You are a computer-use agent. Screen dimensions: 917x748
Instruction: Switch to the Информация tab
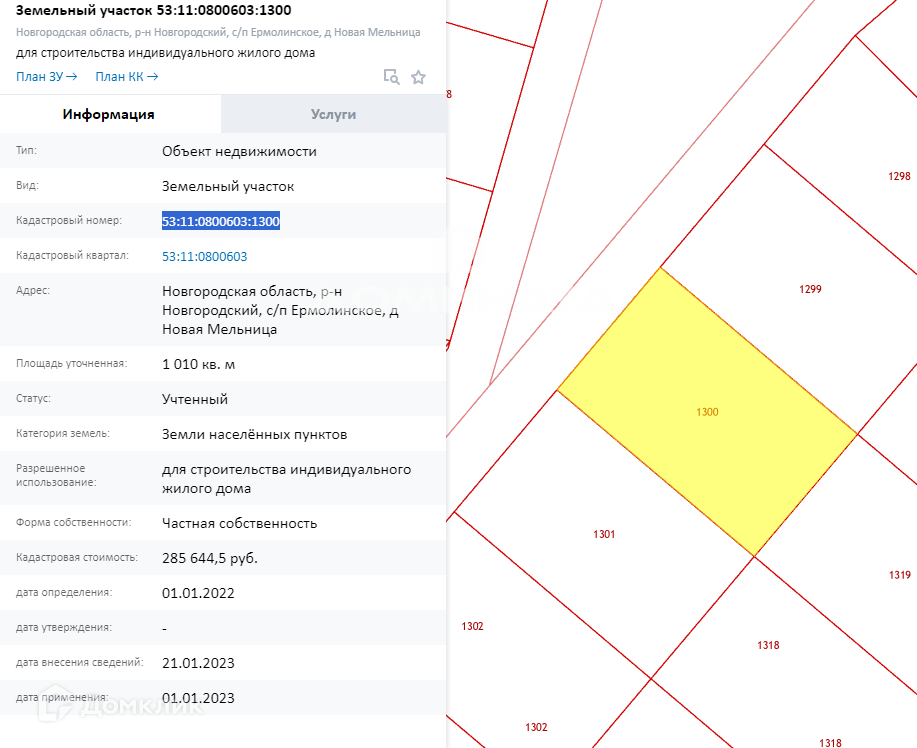[109, 114]
